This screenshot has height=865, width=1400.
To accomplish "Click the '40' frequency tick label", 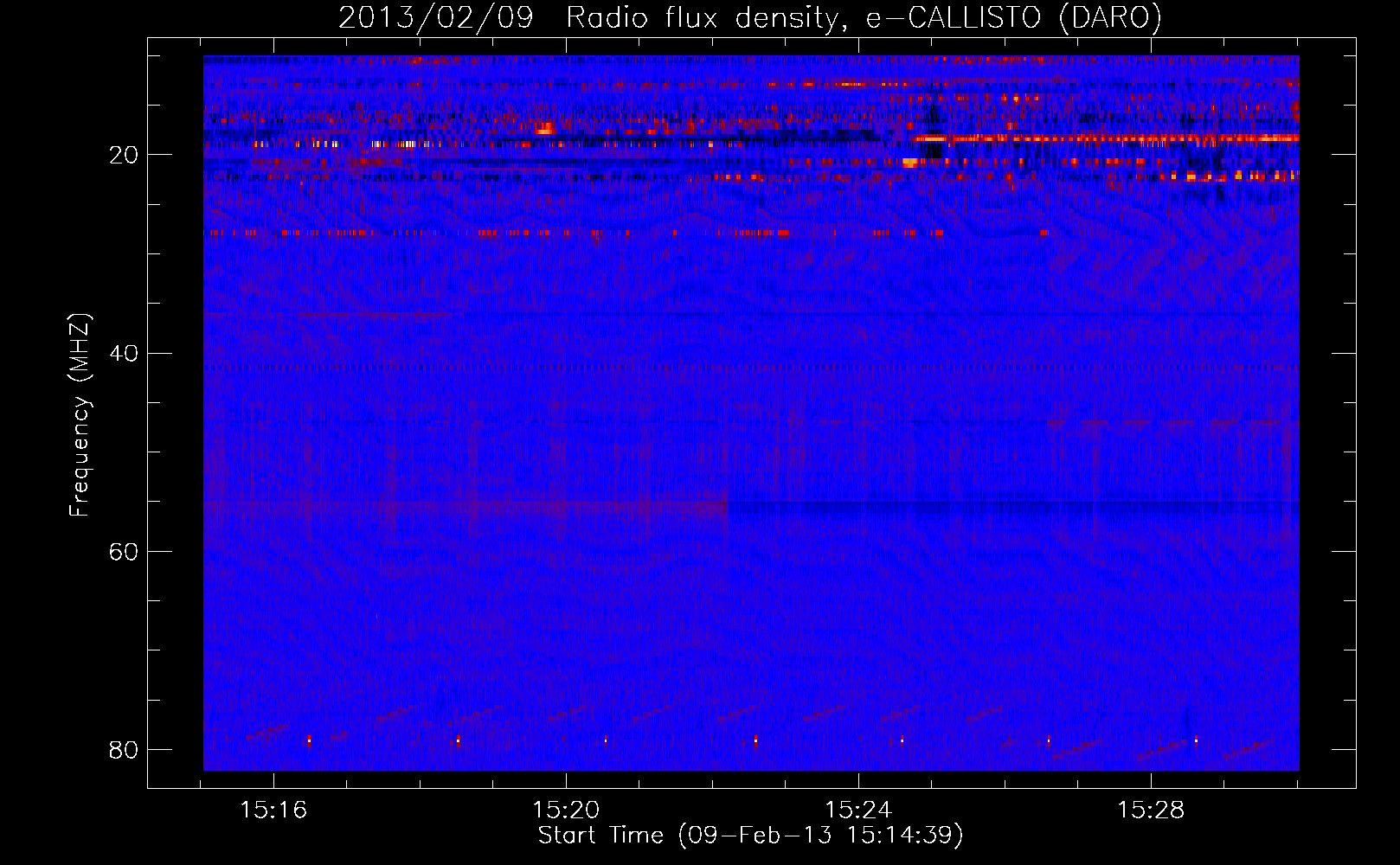I will [x=124, y=353].
